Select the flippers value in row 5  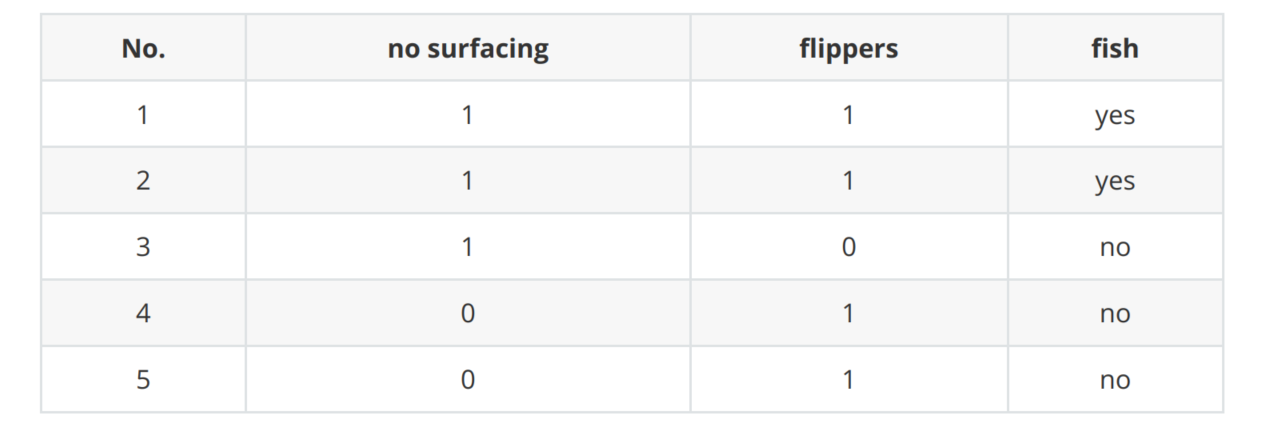pyautogui.click(x=848, y=380)
